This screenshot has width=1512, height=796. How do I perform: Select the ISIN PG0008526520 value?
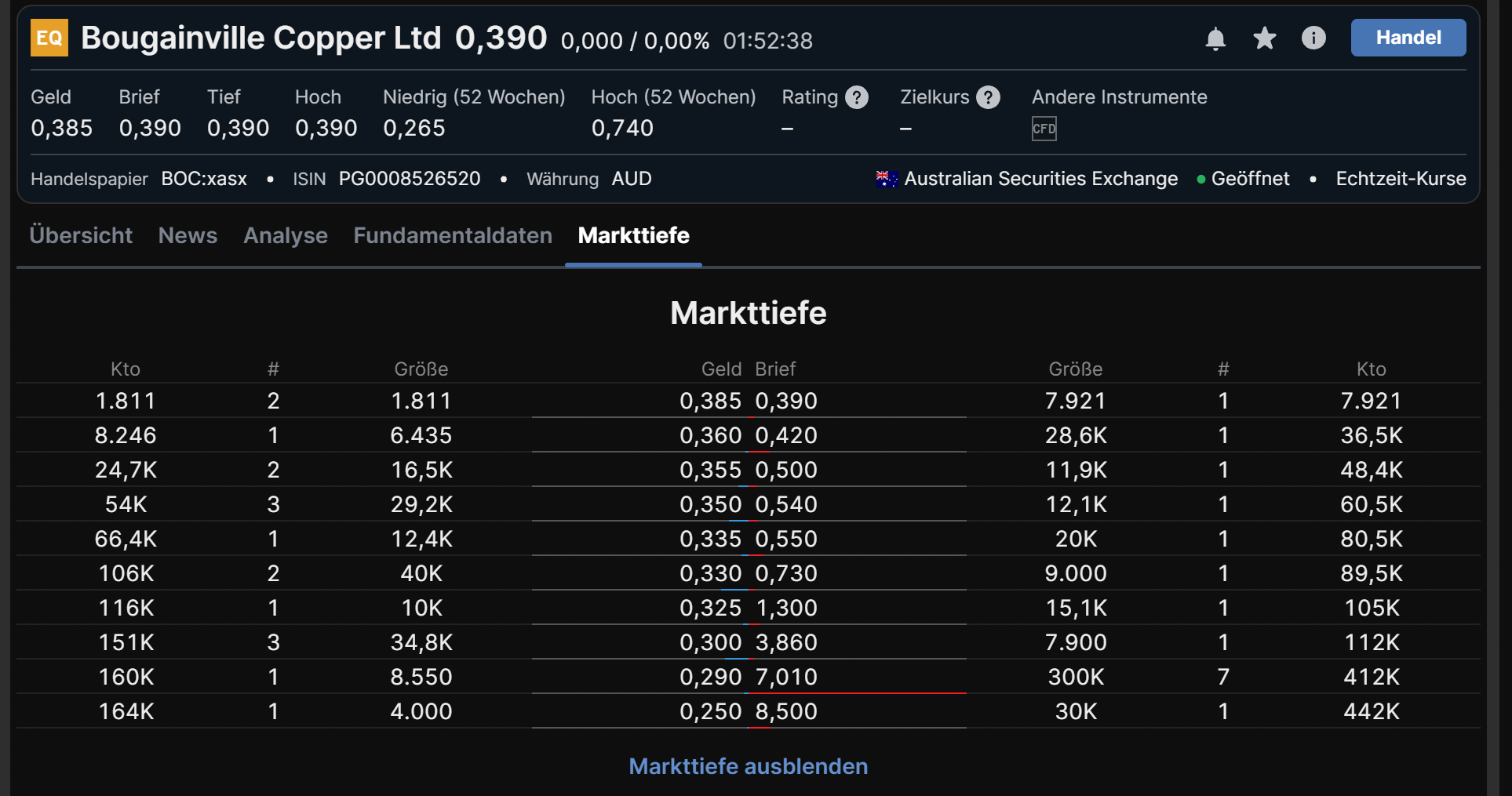coord(410,179)
